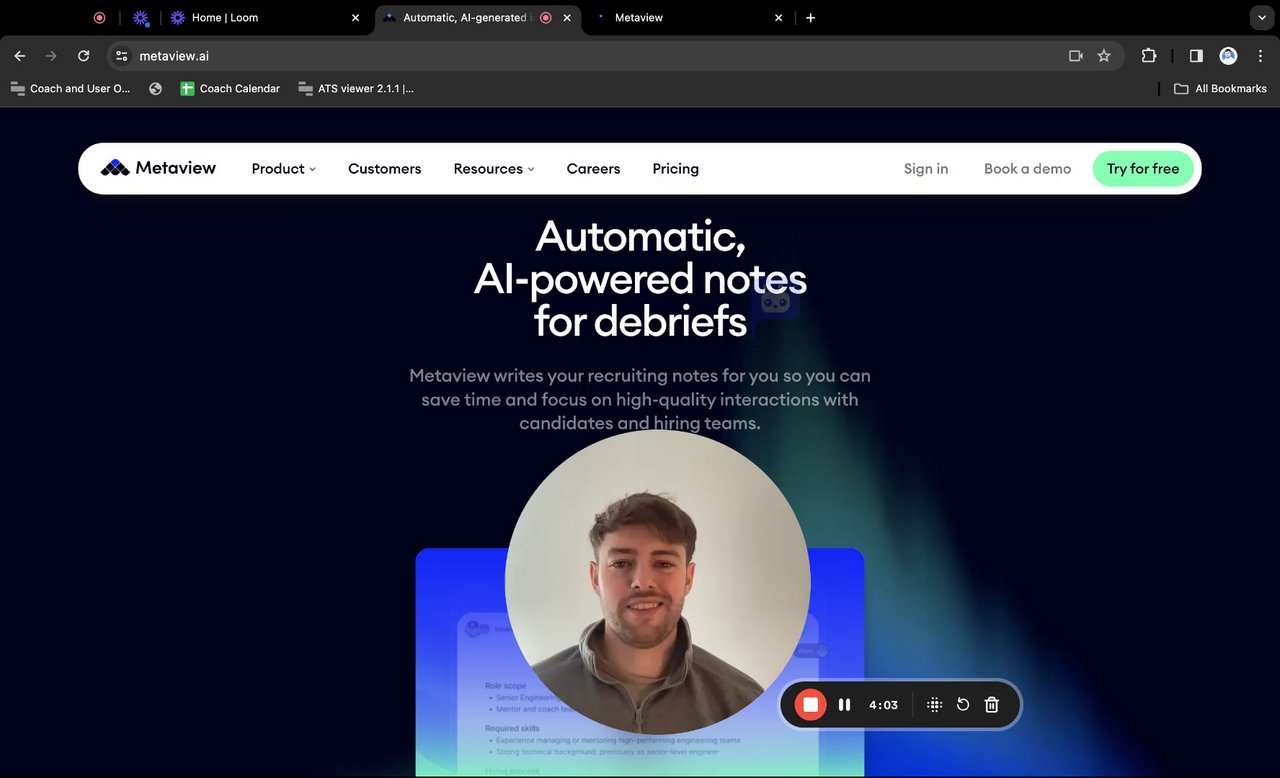The width and height of the screenshot is (1280, 778).
Task: Open the All Bookmarks folder
Action: (x=1220, y=88)
